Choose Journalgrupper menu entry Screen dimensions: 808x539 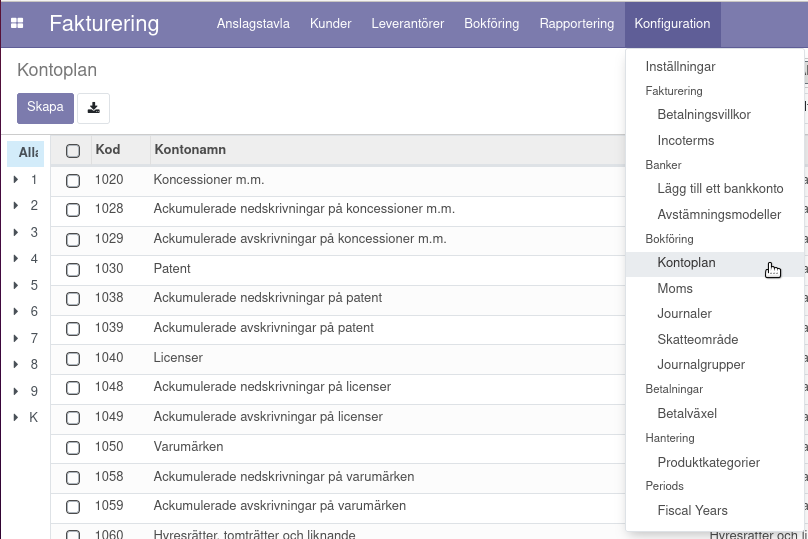701,365
